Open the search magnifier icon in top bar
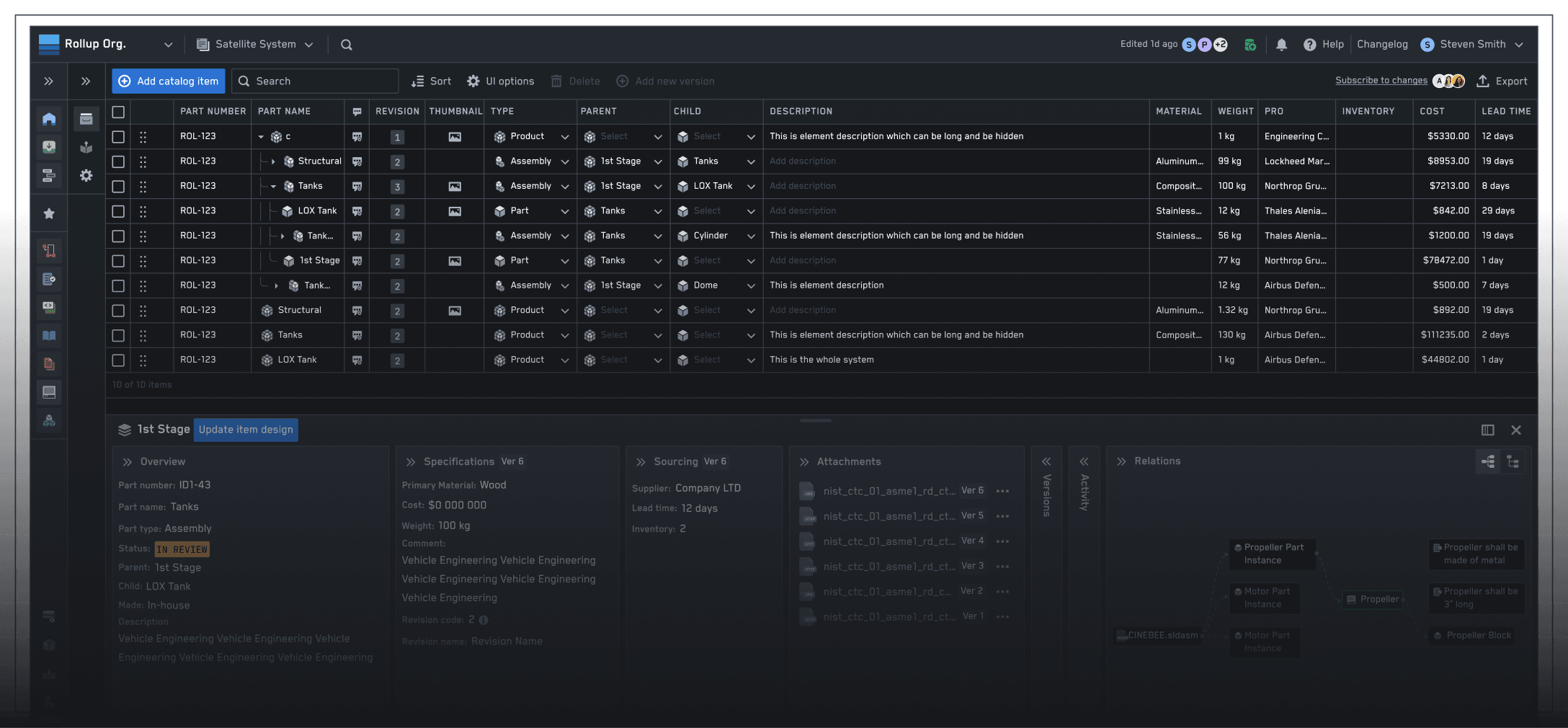1568x728 pixels. click(x=346, y=45)
